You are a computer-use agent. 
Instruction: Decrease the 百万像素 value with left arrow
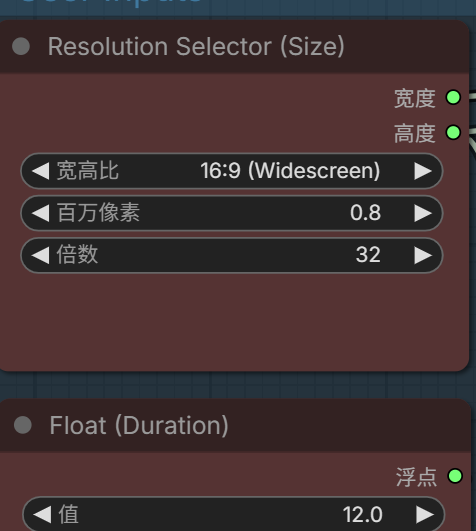(x=41, y=213)
